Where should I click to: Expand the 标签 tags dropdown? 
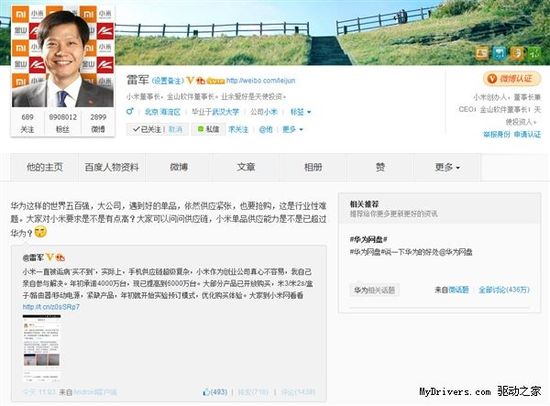click(300, 112)
